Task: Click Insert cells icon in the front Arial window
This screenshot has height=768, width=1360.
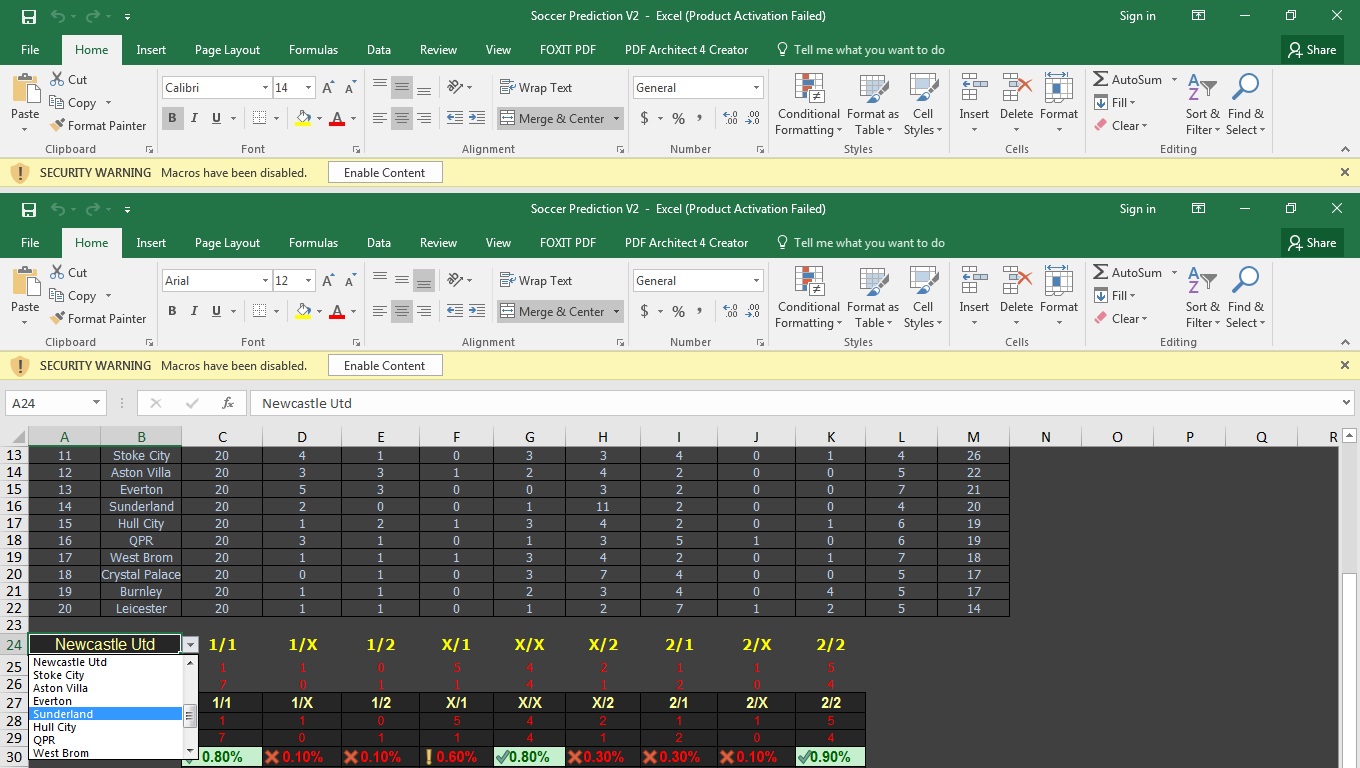Action: click(x=974, y=281)
